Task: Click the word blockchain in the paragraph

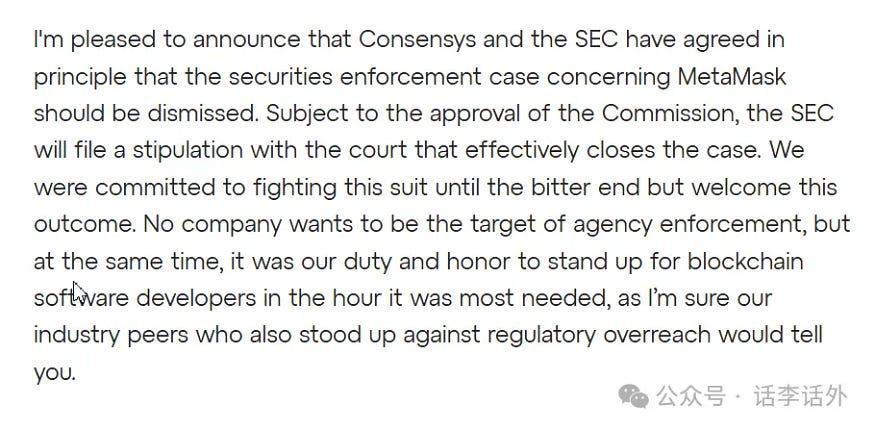Action: point(745,261)
